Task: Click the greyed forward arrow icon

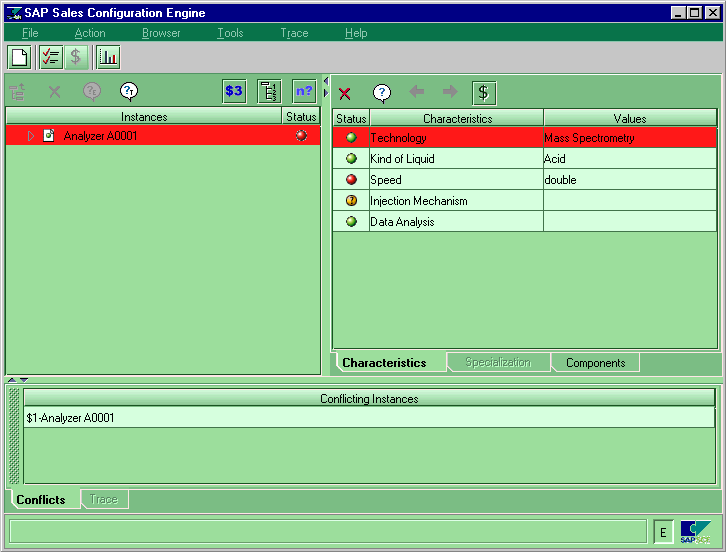Action: pyautogui.click(x=450, y=91)
